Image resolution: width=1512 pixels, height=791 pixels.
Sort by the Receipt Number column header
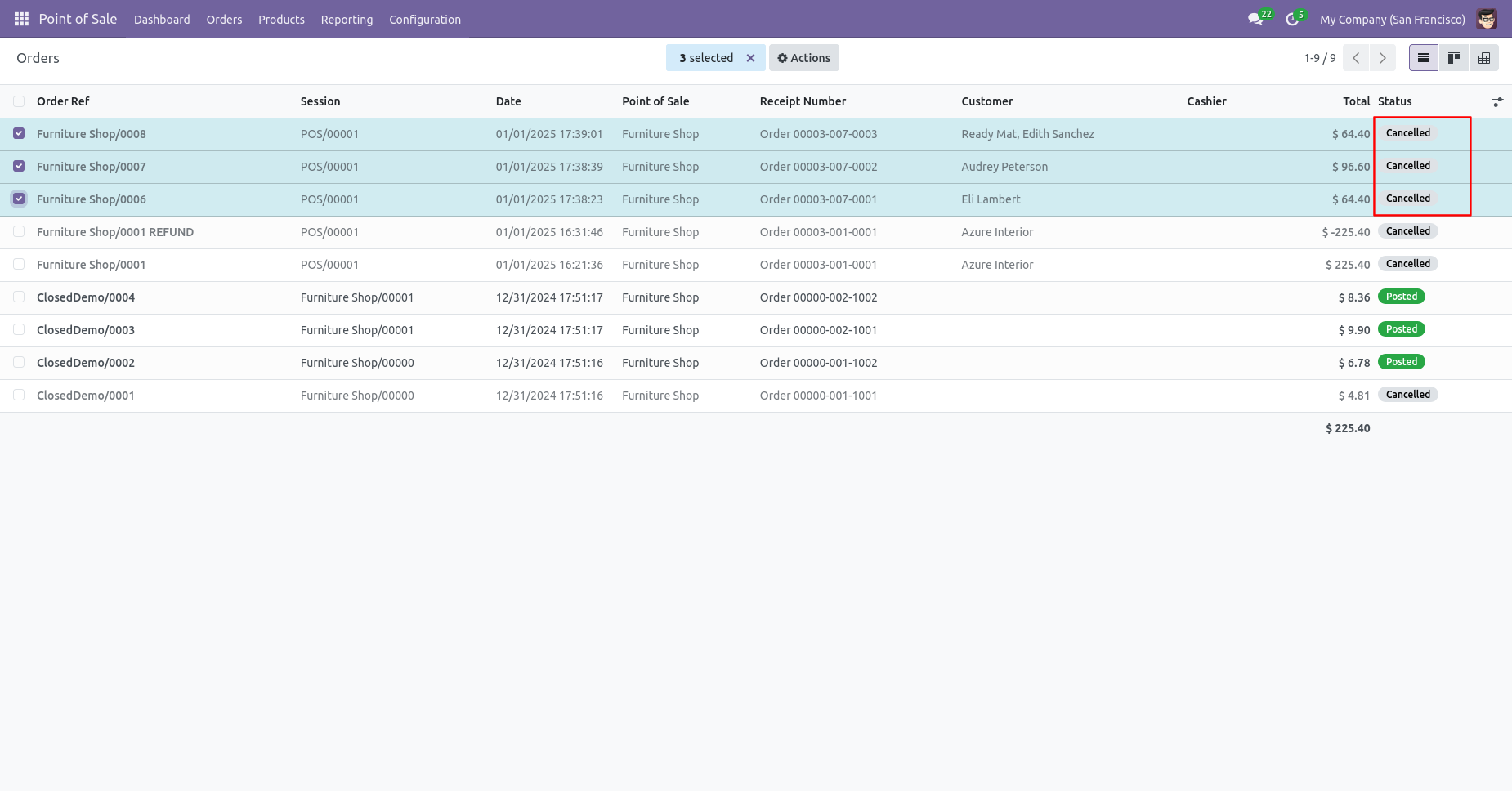pos(803,101)
